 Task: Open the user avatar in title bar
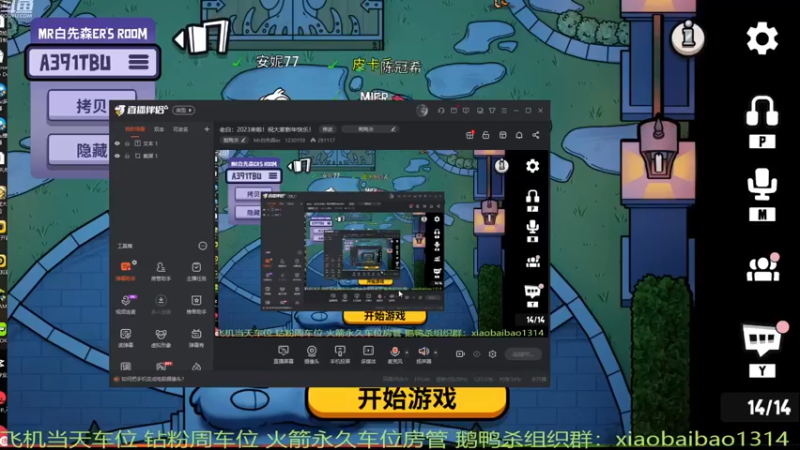pyautogui.click(x=421, y=110)
